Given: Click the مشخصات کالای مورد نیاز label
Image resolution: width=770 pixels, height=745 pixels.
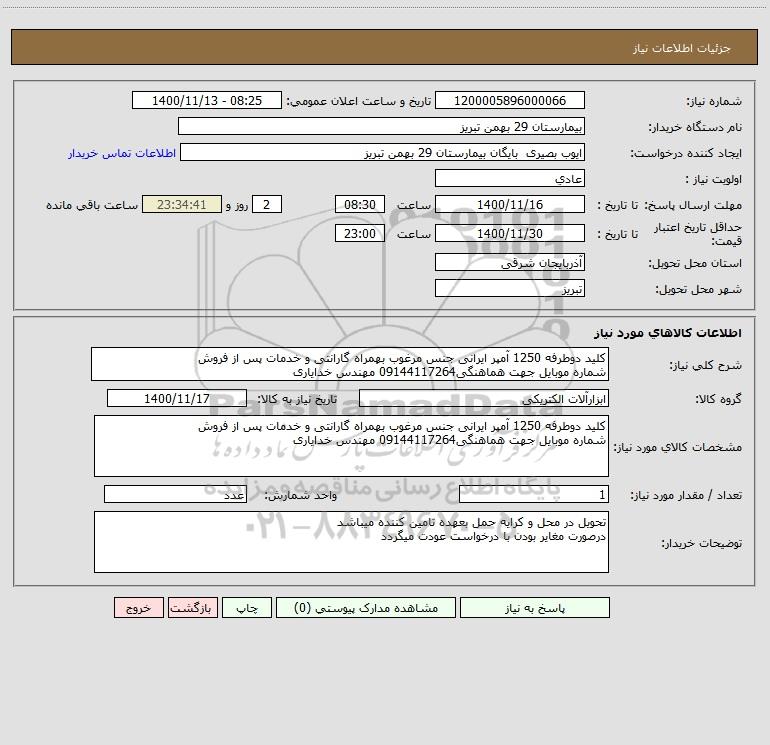Looking at the screenshot, I should pyautogui.click(x=678, y=447).
